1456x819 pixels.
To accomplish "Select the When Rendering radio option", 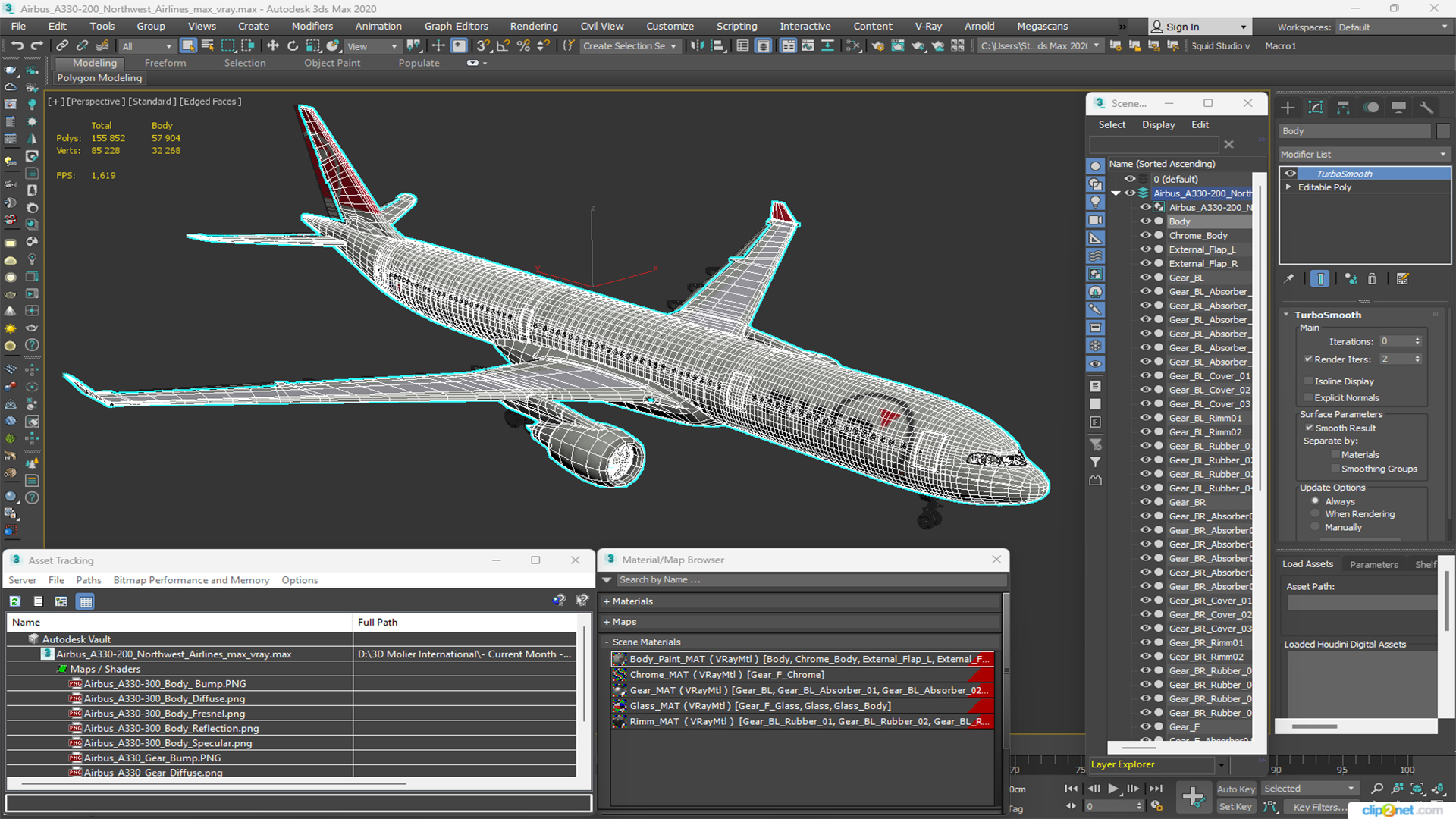I will (1316, 514).
